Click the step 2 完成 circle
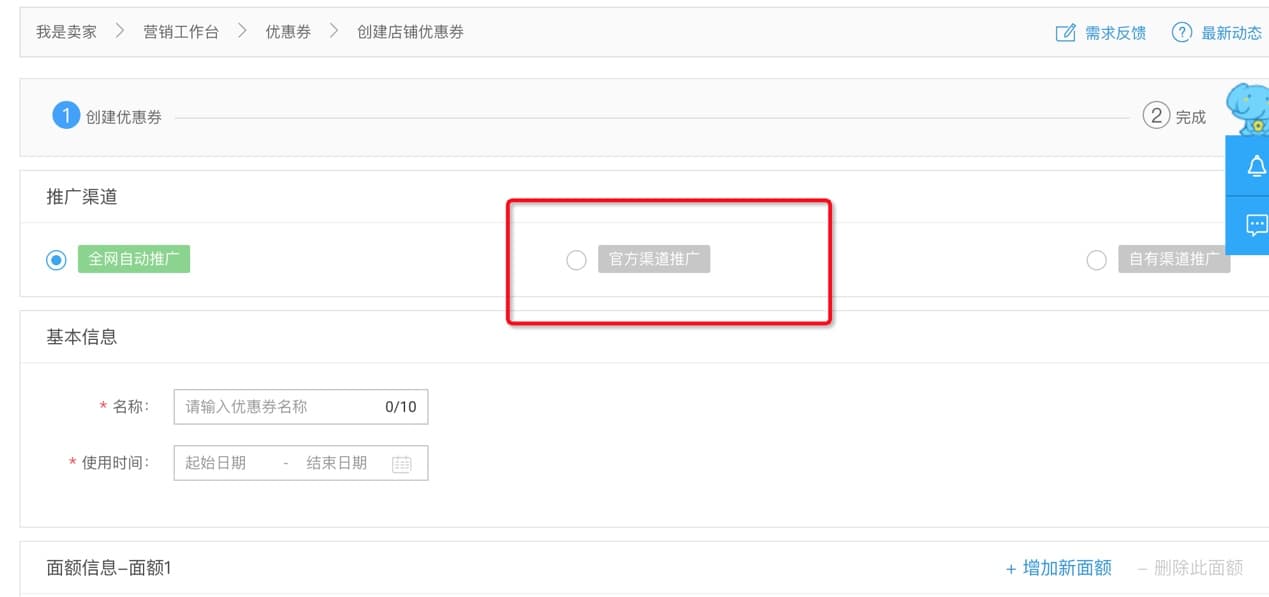The image size is (1269, 597). (1156, 116)
